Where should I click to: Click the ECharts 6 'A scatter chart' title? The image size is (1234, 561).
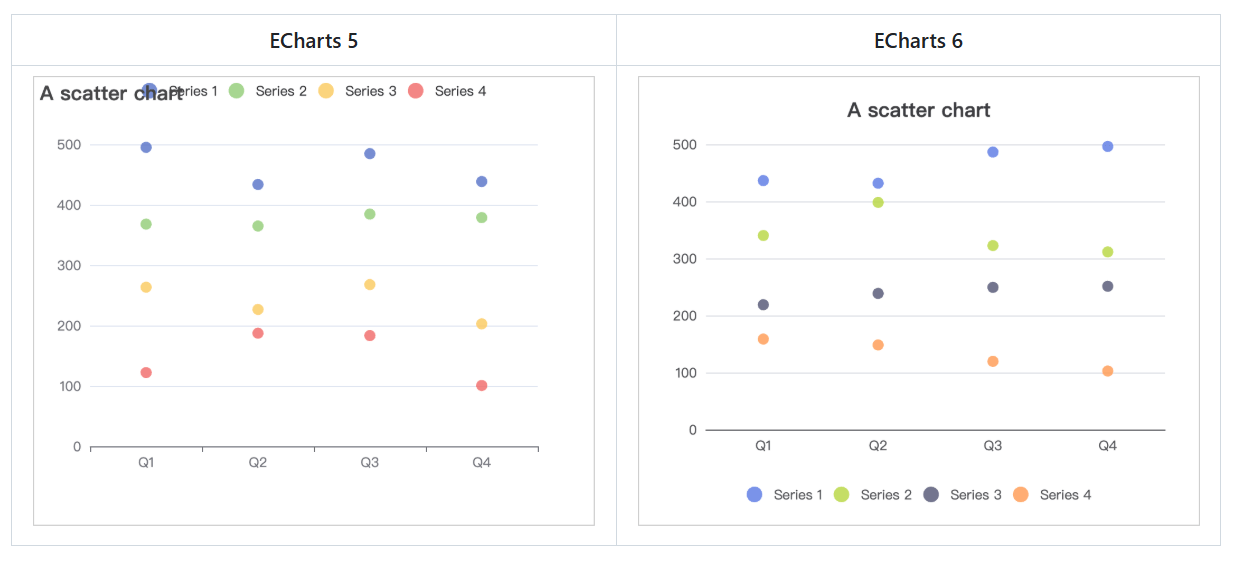point(918,110)
